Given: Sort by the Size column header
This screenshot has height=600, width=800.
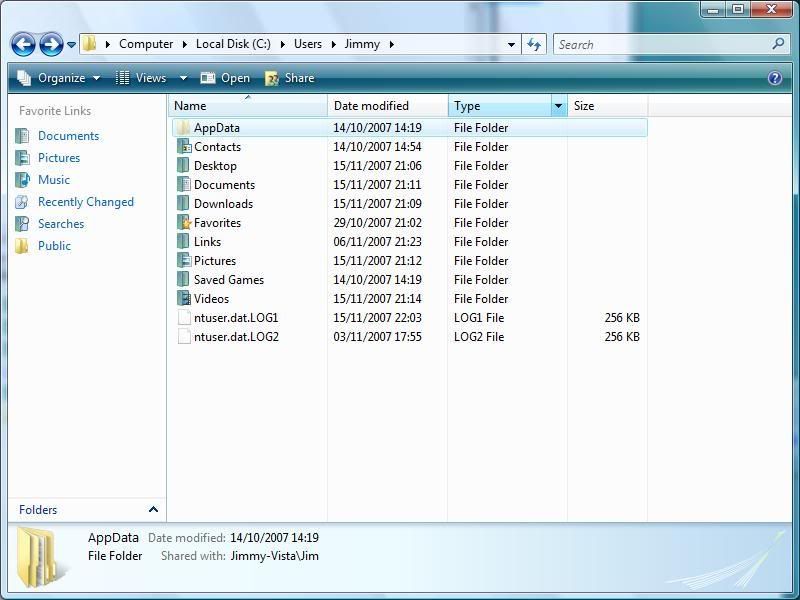Looking at the screenshot, I should click(x=608, y=106).
